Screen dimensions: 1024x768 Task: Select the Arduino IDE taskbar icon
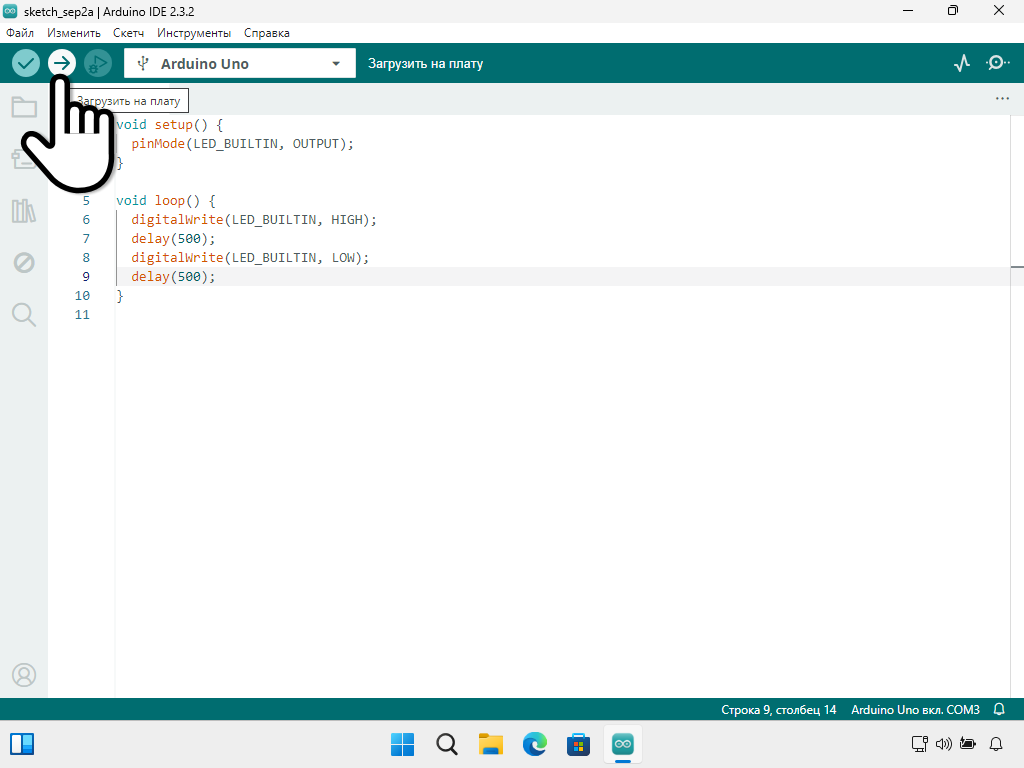623,744
